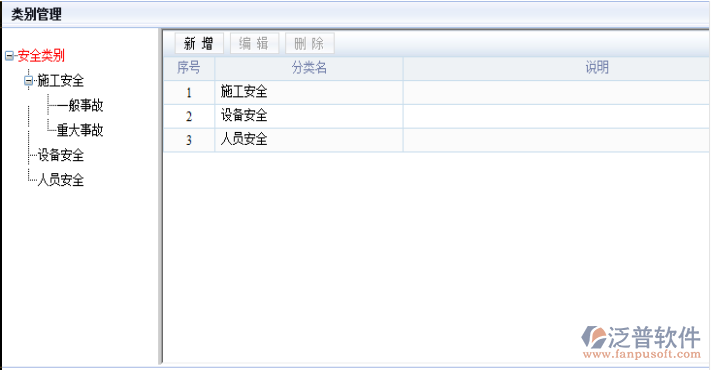Select table row 3 人员安全
The width and height of the screenshot is (711, 370).
[436, 140]
